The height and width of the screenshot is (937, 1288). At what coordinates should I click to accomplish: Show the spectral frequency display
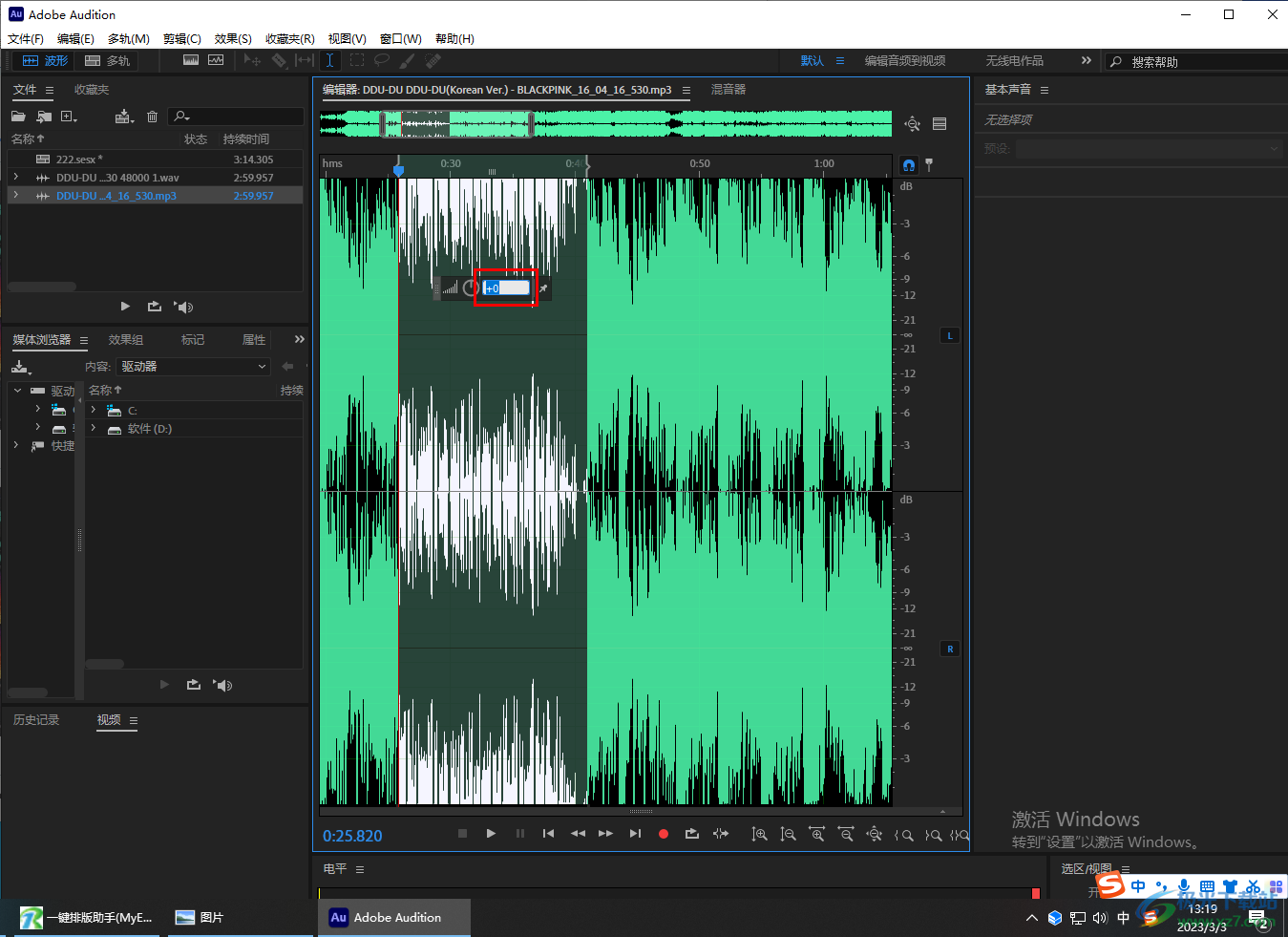(191, 60)
